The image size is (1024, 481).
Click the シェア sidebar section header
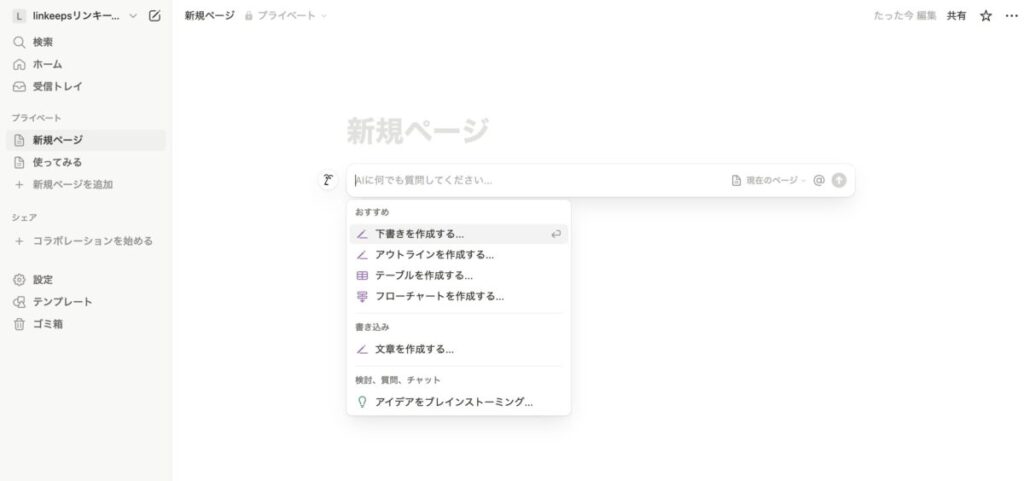tap(24, 217)
